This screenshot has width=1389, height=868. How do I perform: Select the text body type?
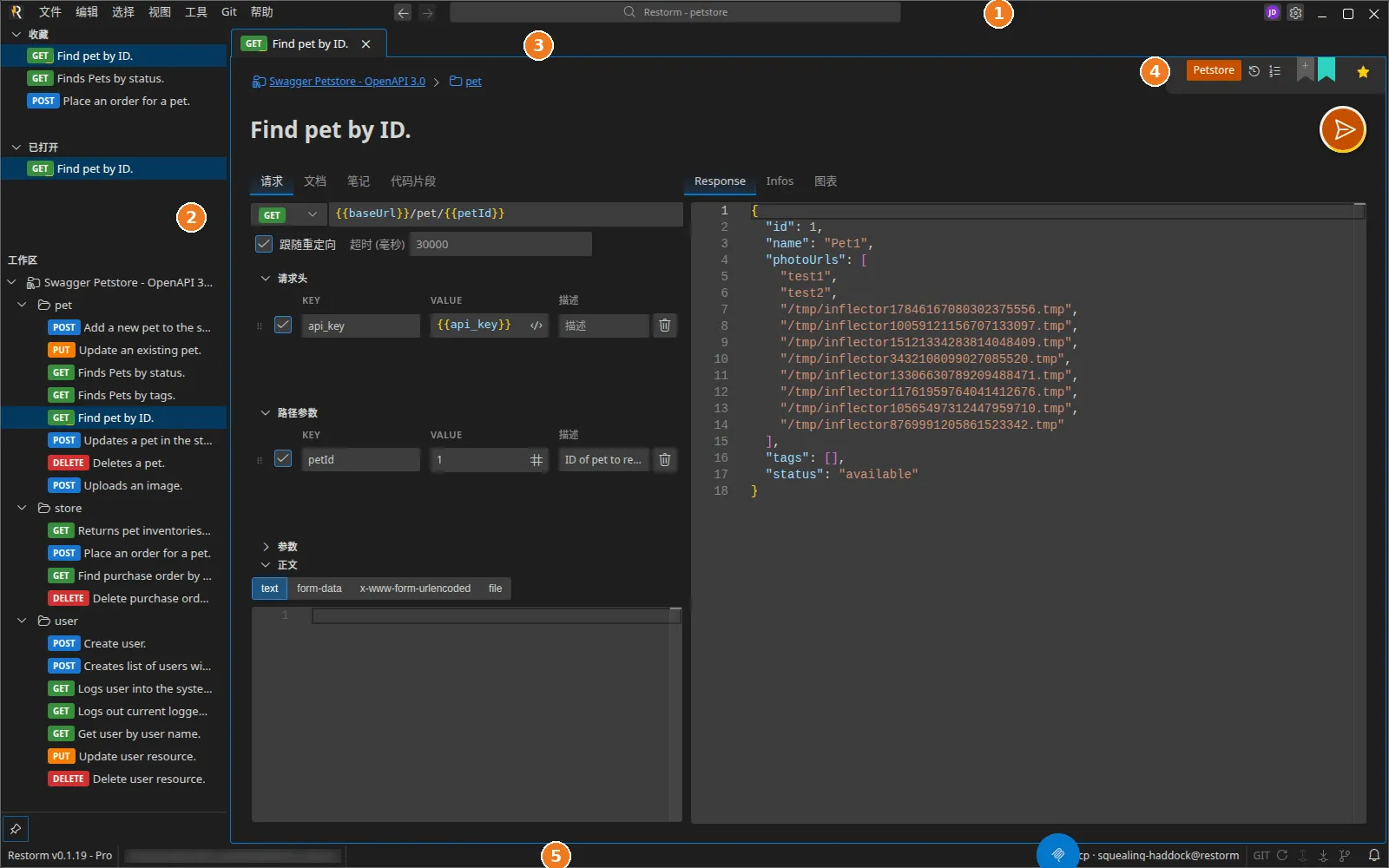269,589
